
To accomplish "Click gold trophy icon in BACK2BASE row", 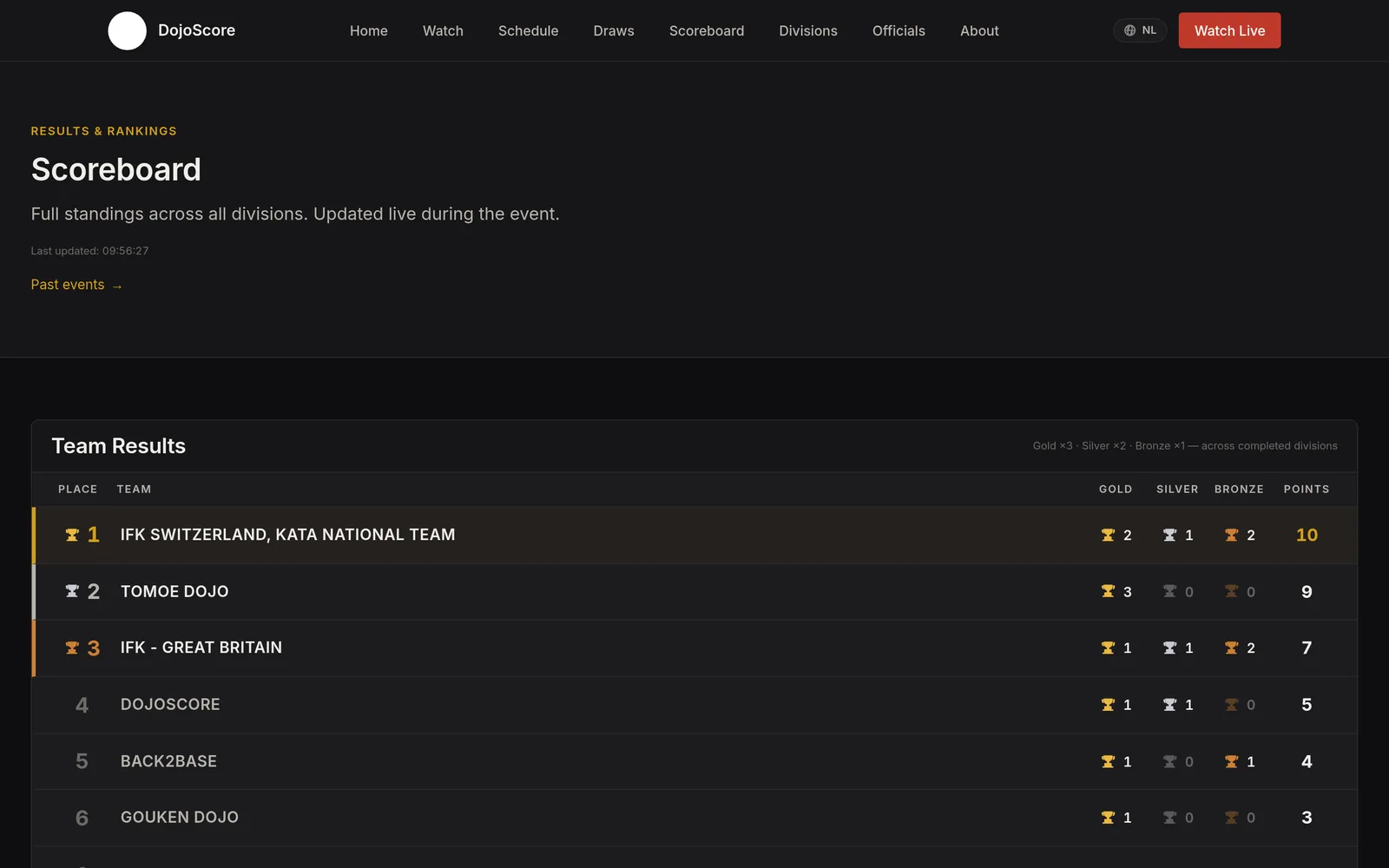I will point(1108,761).
